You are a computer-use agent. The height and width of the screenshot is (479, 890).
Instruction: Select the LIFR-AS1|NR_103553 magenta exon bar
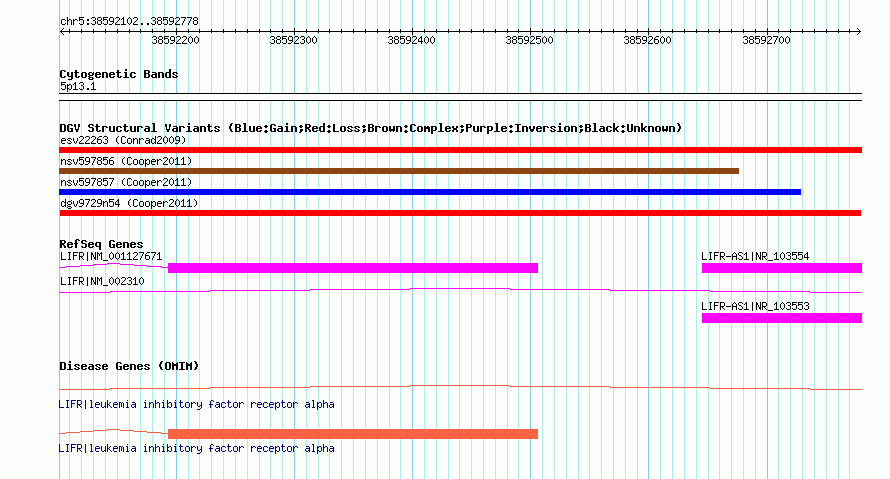782,318
